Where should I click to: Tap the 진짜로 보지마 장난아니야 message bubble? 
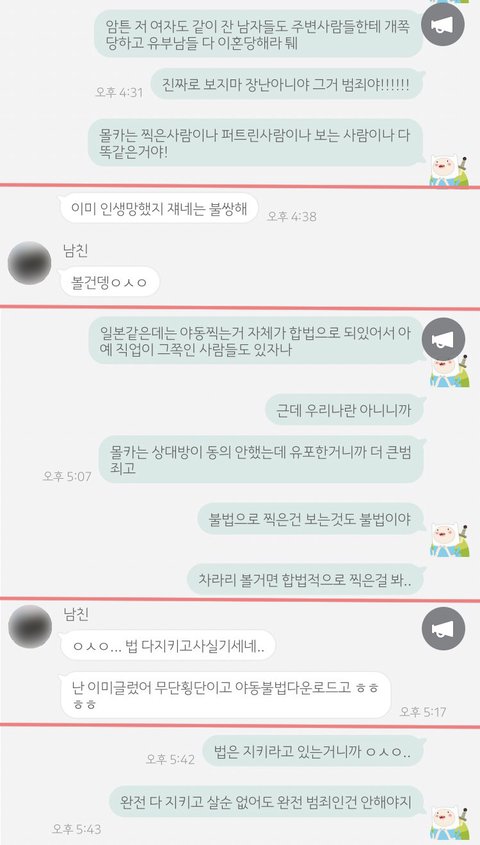pos(286,85)
